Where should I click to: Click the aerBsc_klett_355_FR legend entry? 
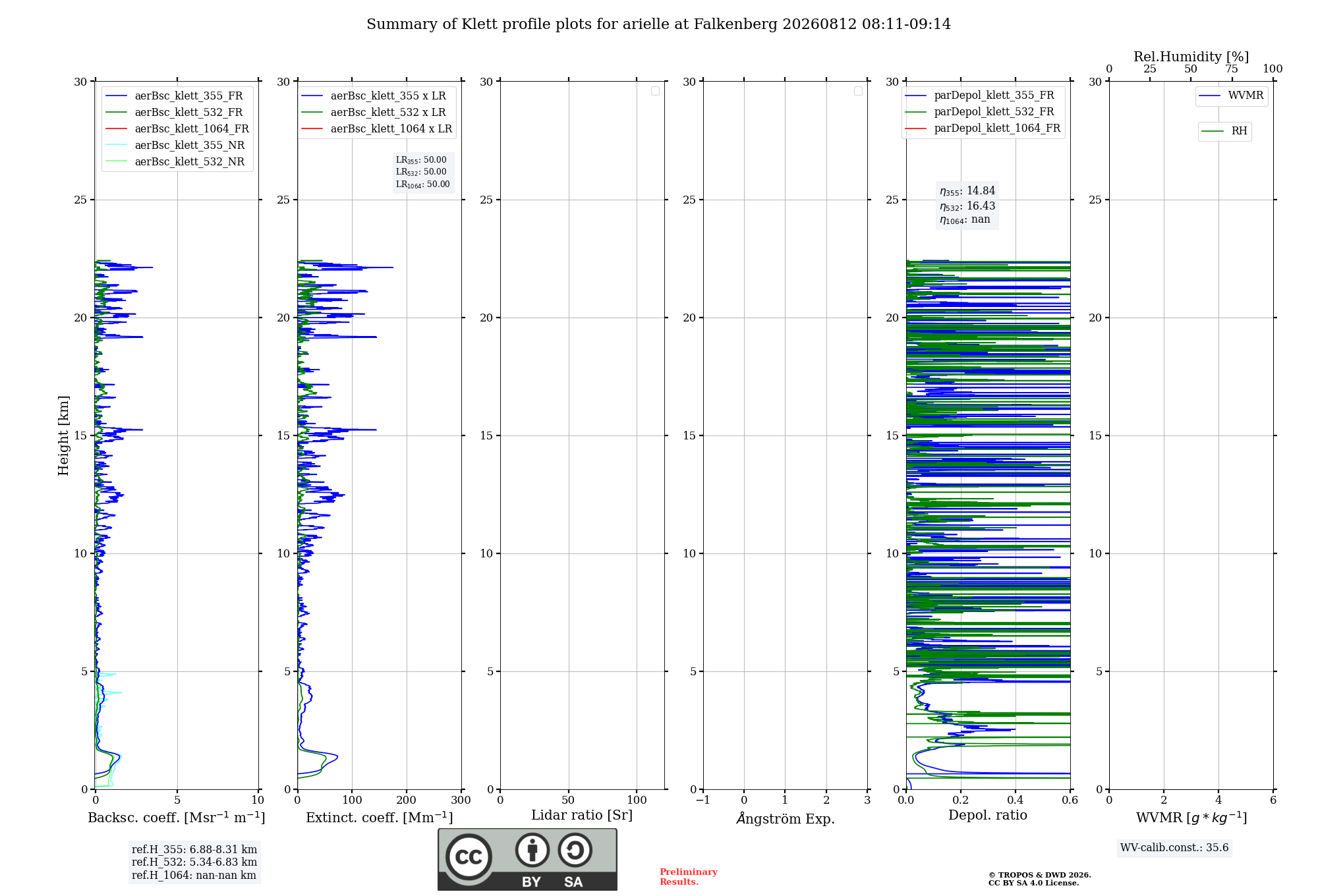pos(174,96)
